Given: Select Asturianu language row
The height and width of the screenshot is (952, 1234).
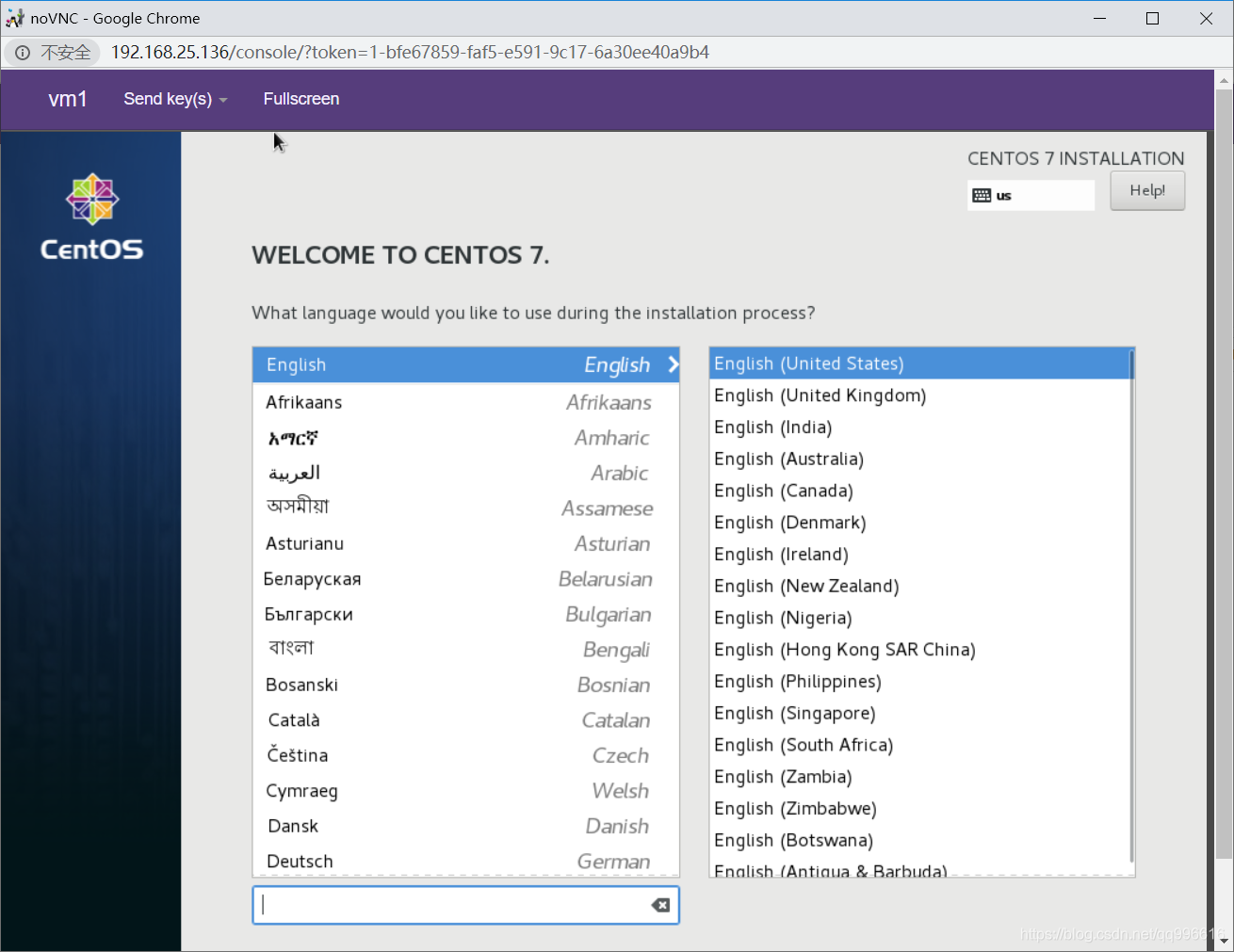Looking at the screenshot, I should pos(466,543).
